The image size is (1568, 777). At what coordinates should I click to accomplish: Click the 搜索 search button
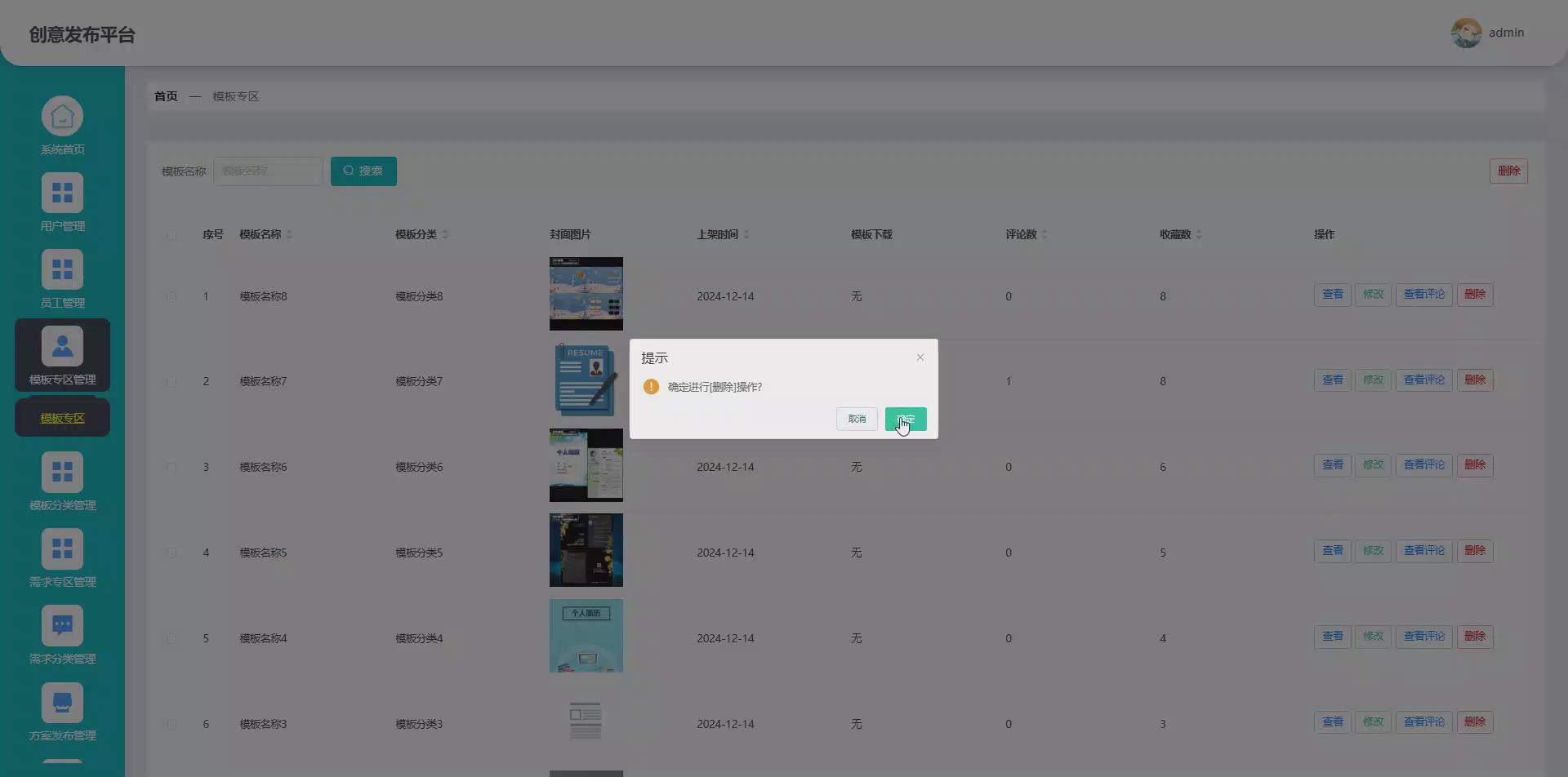coord(363,171)
